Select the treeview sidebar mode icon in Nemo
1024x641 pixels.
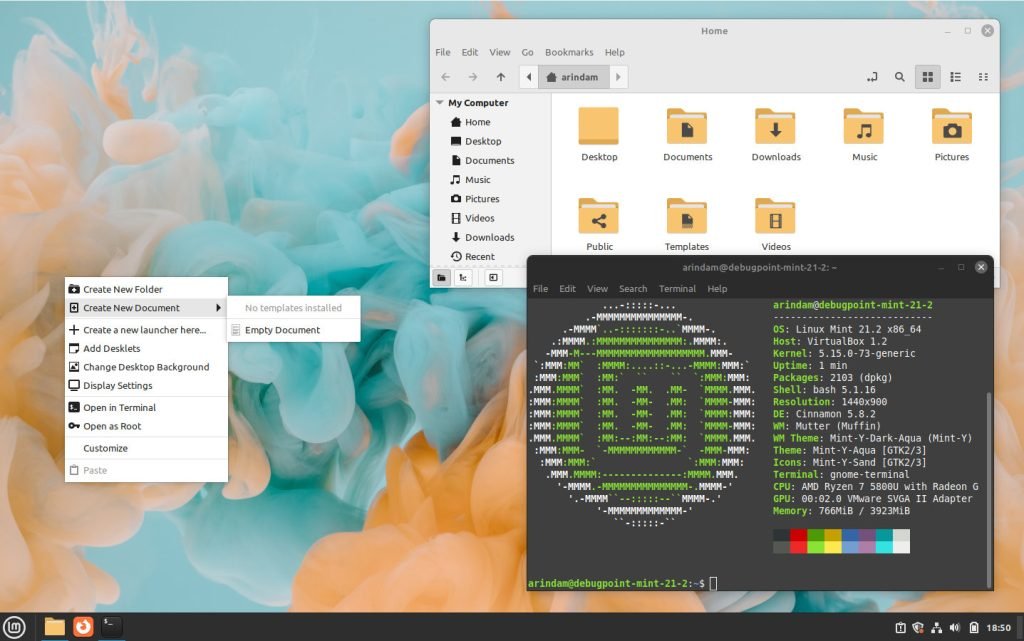[x=463, y=277]
